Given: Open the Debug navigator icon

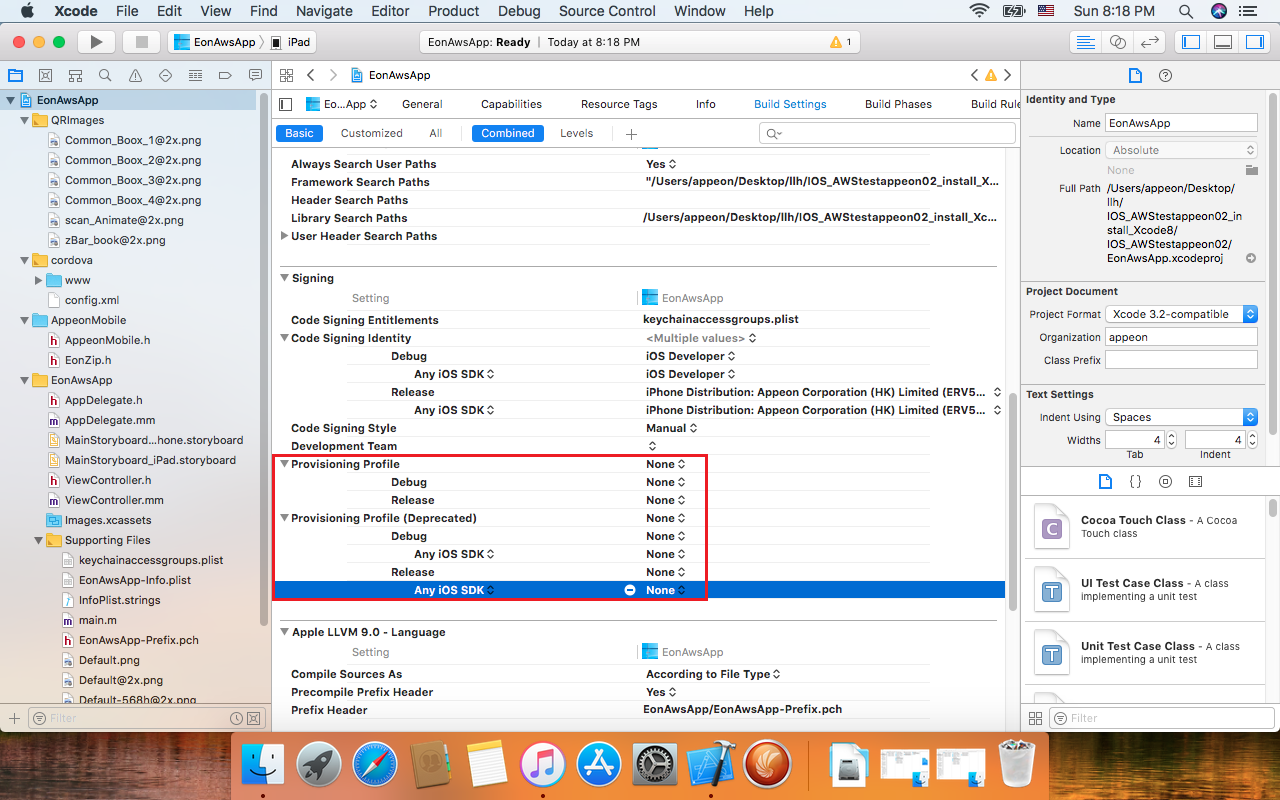Looking at the screenshot, I should (195, 76).
